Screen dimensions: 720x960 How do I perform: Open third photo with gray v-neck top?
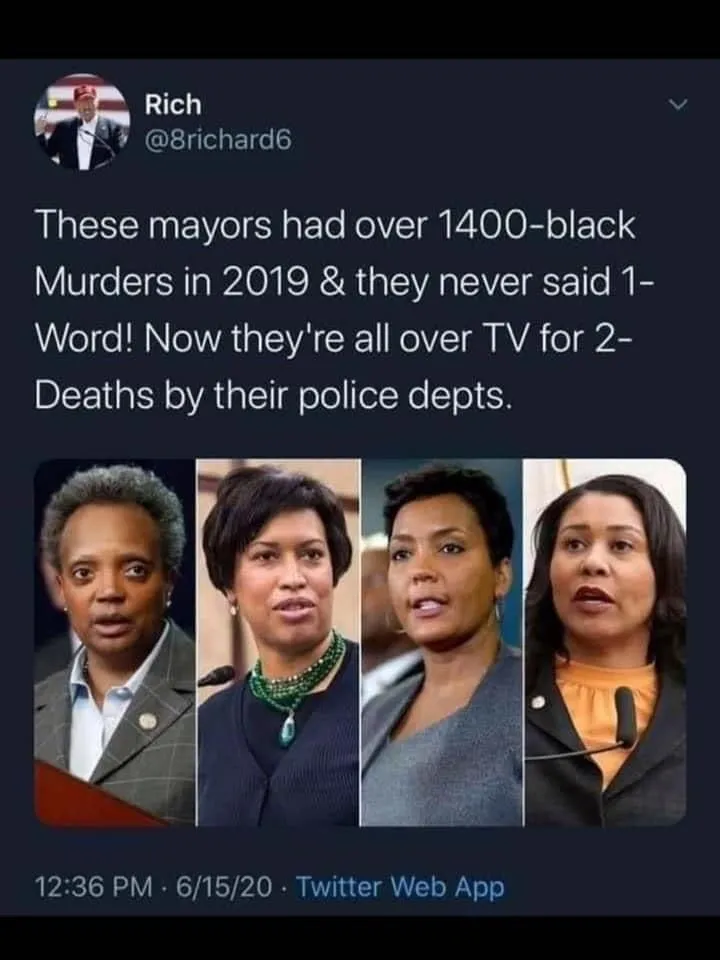point(442,642)
